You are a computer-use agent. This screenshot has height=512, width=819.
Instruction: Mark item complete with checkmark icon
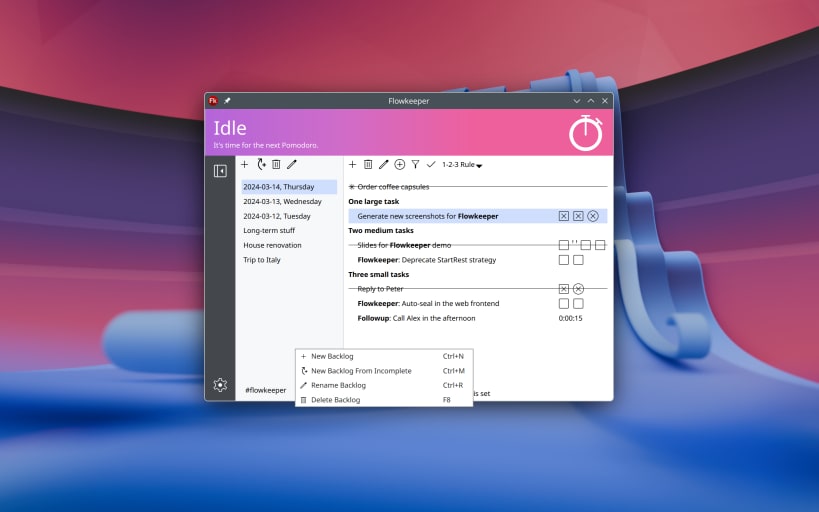[431, 165]
